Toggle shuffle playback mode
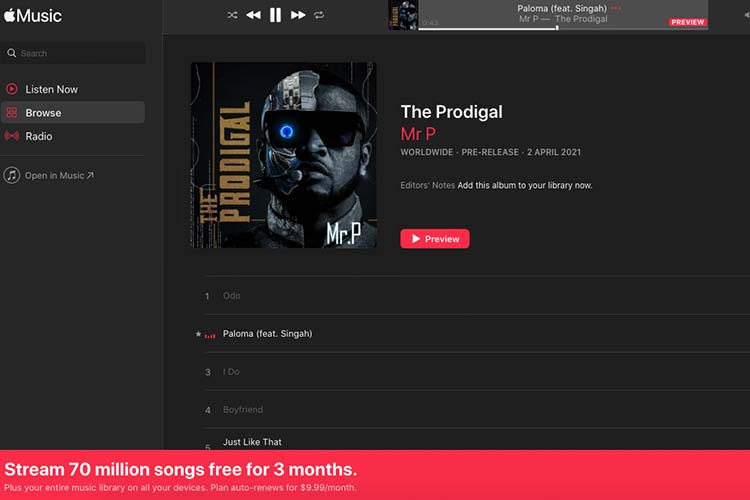 (232, 15)
